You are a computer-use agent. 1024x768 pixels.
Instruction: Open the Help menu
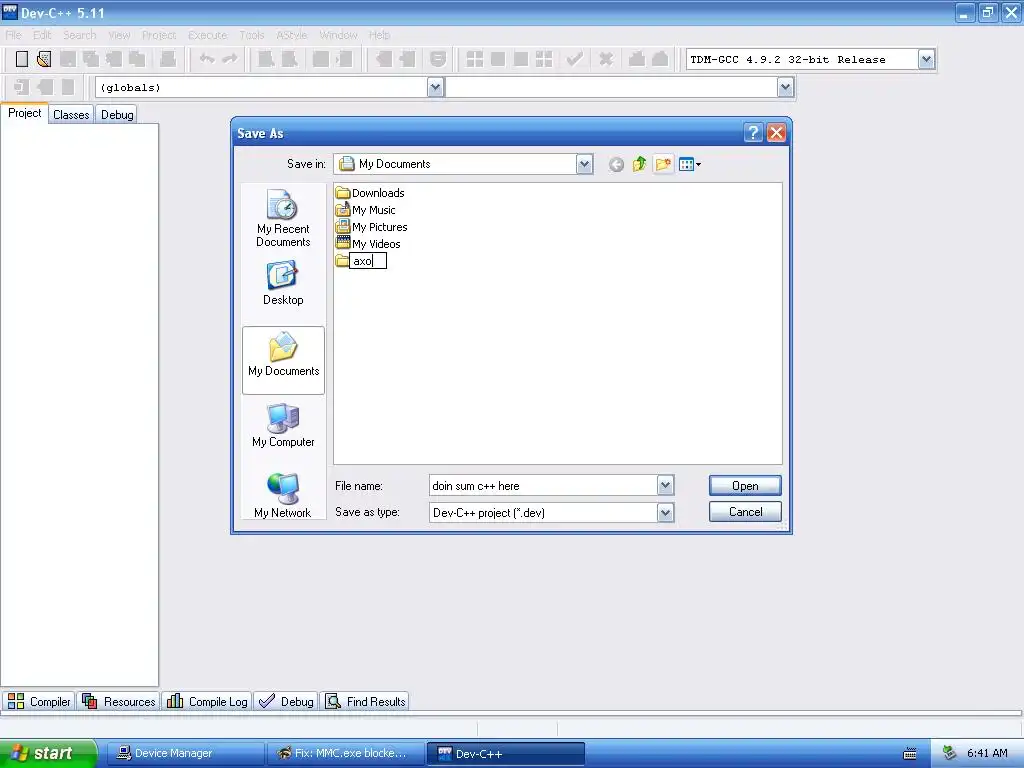[x=379, y=35]
